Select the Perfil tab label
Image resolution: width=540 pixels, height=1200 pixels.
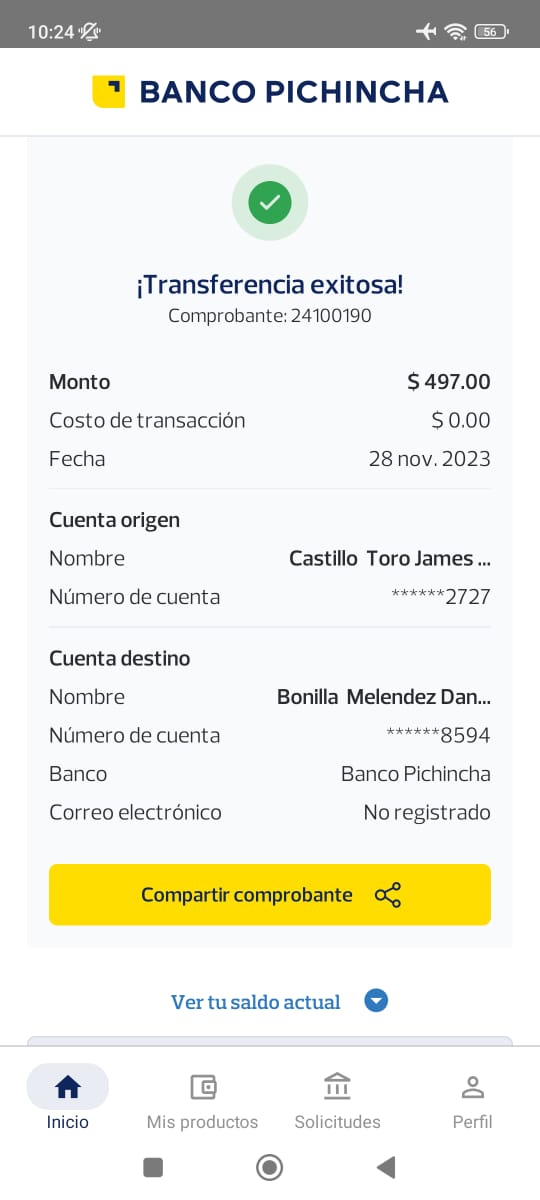click(x=473, y=1122)
